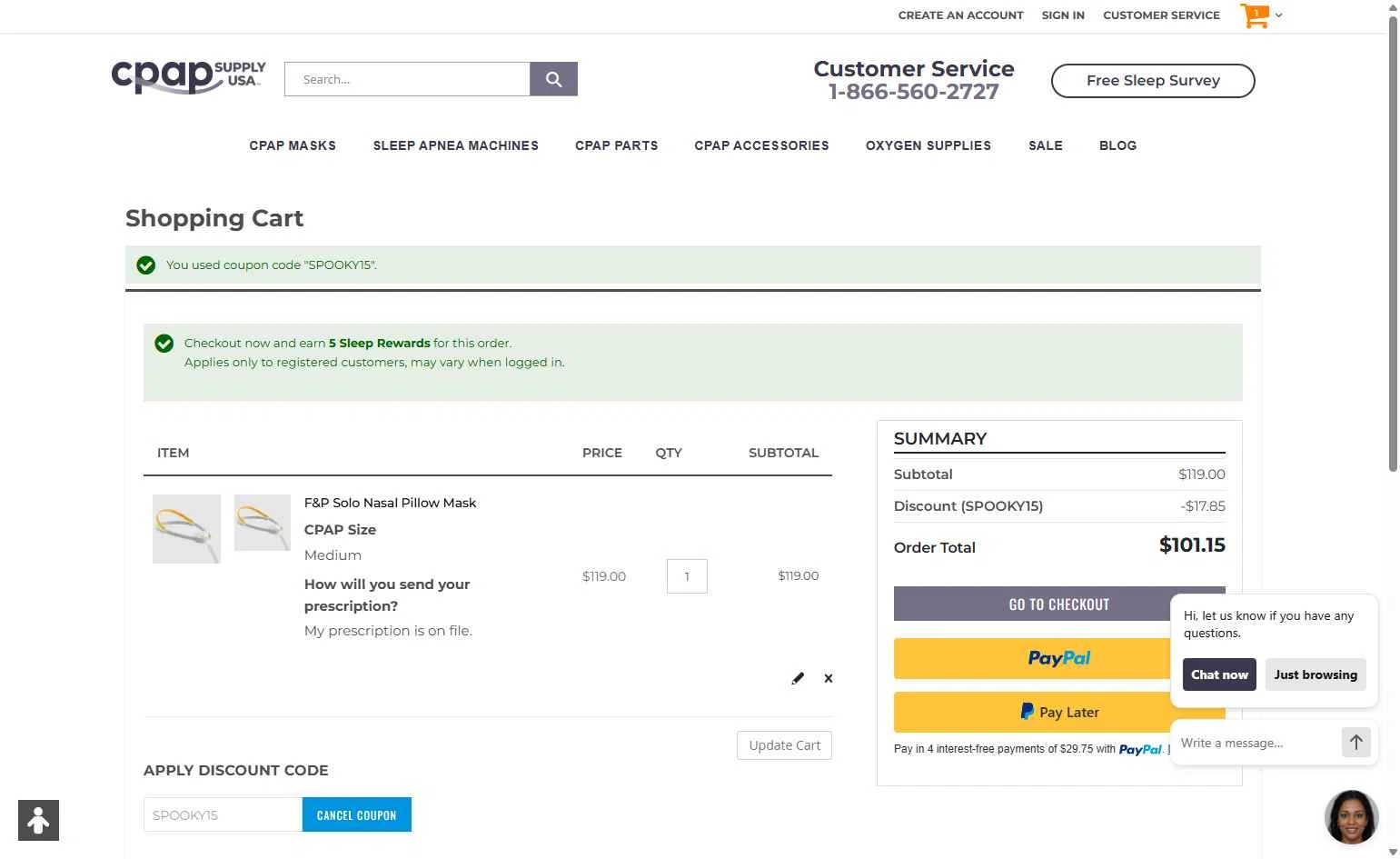Remove the F&P Solo mask item

pos(829,678)
